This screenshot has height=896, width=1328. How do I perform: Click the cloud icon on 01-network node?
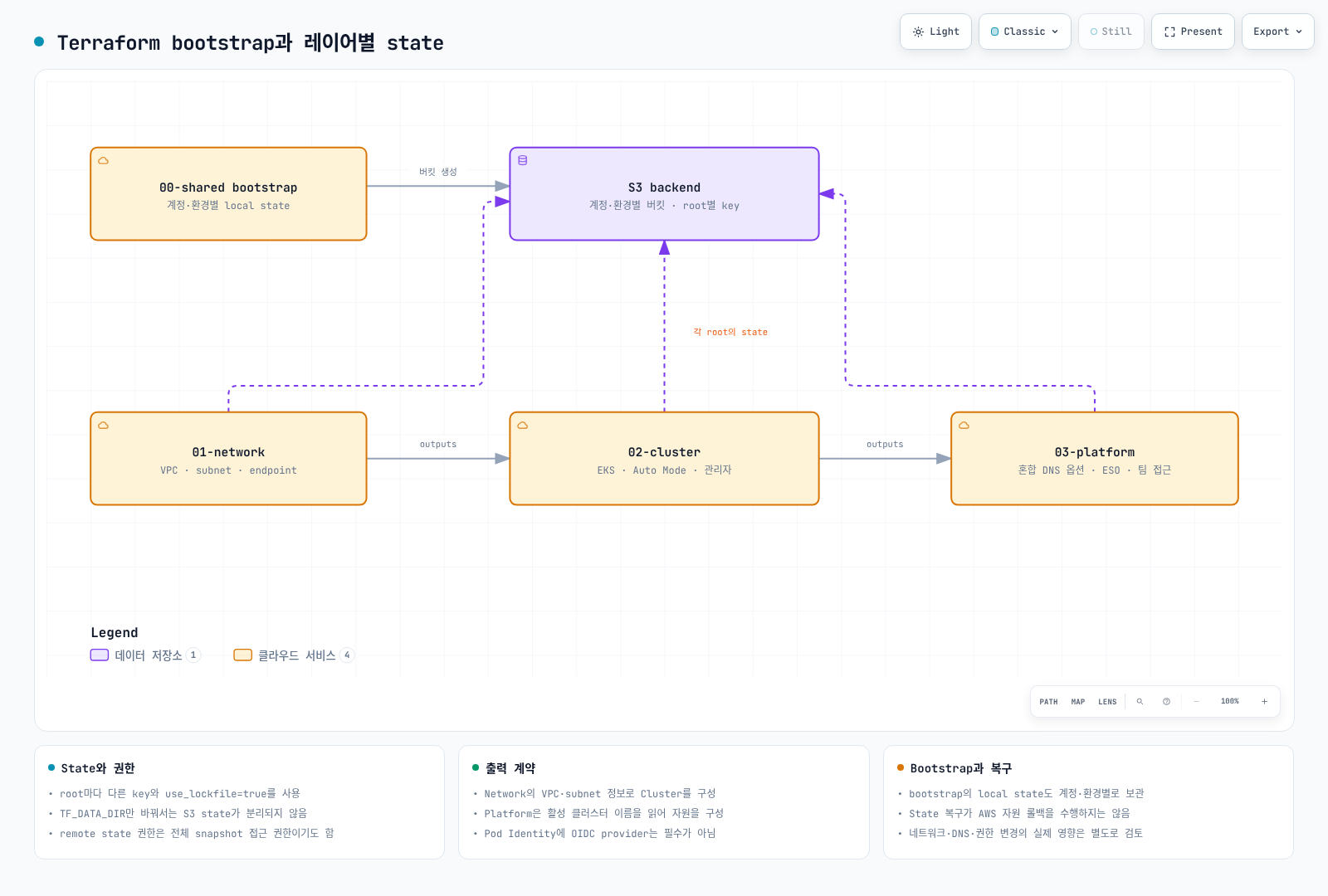[104, 426]
